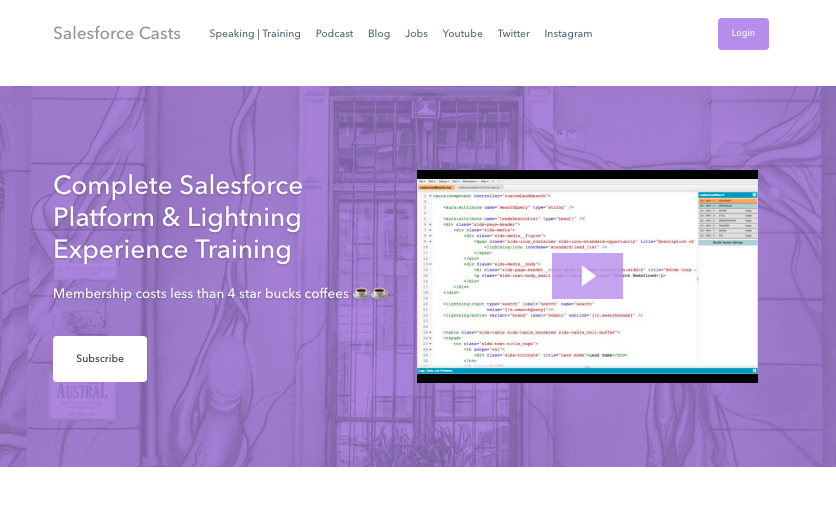Open the Speaking | Training page
Screen dimensions: 836x511
255,34
